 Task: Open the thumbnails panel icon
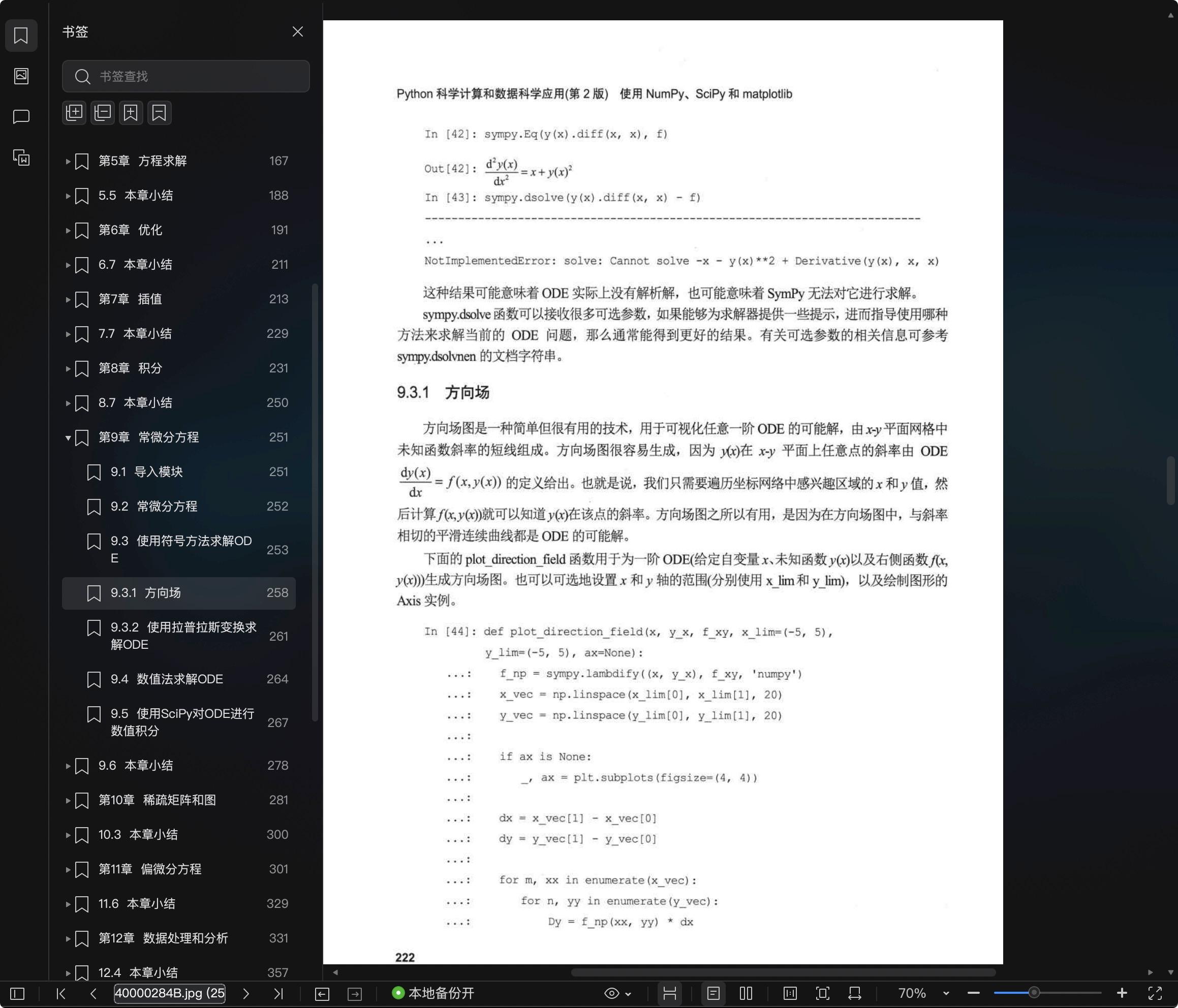21,76
